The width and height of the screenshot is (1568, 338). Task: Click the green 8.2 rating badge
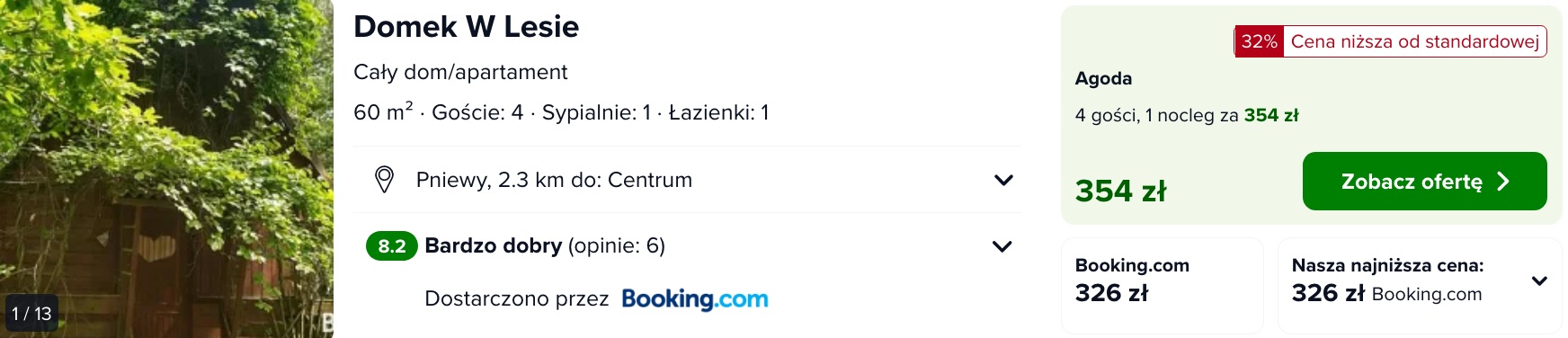(x=392, y=246)
